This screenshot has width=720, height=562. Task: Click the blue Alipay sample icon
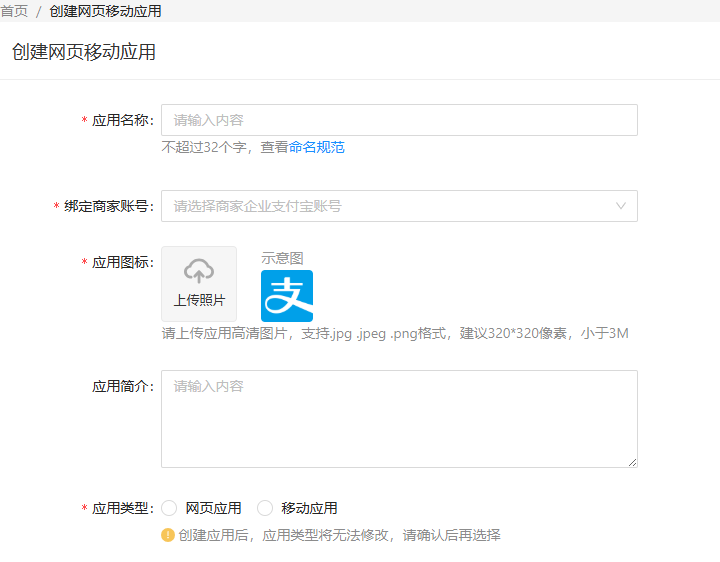click(287, 296)
